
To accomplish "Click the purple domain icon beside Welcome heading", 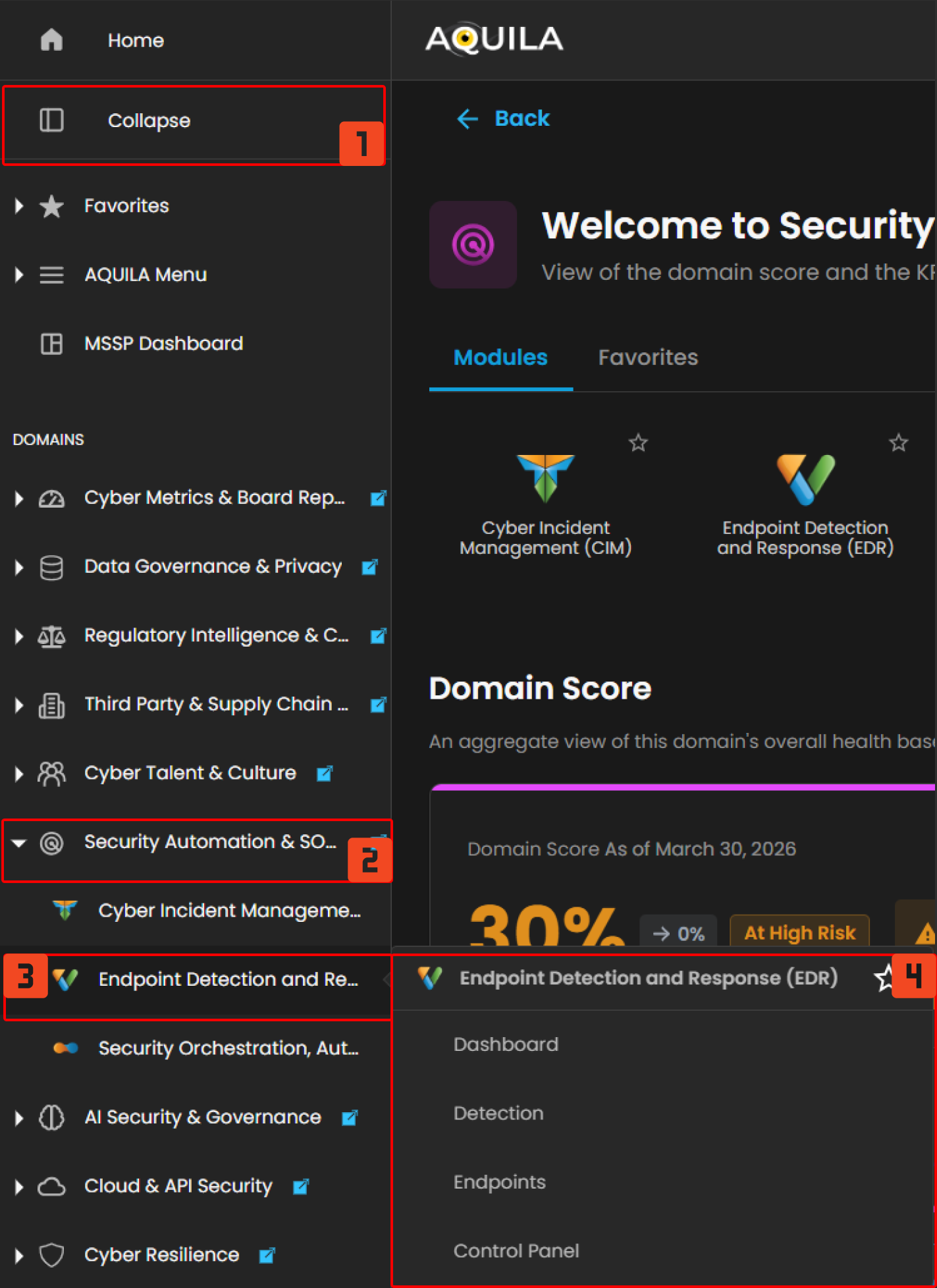I will 473,244.
